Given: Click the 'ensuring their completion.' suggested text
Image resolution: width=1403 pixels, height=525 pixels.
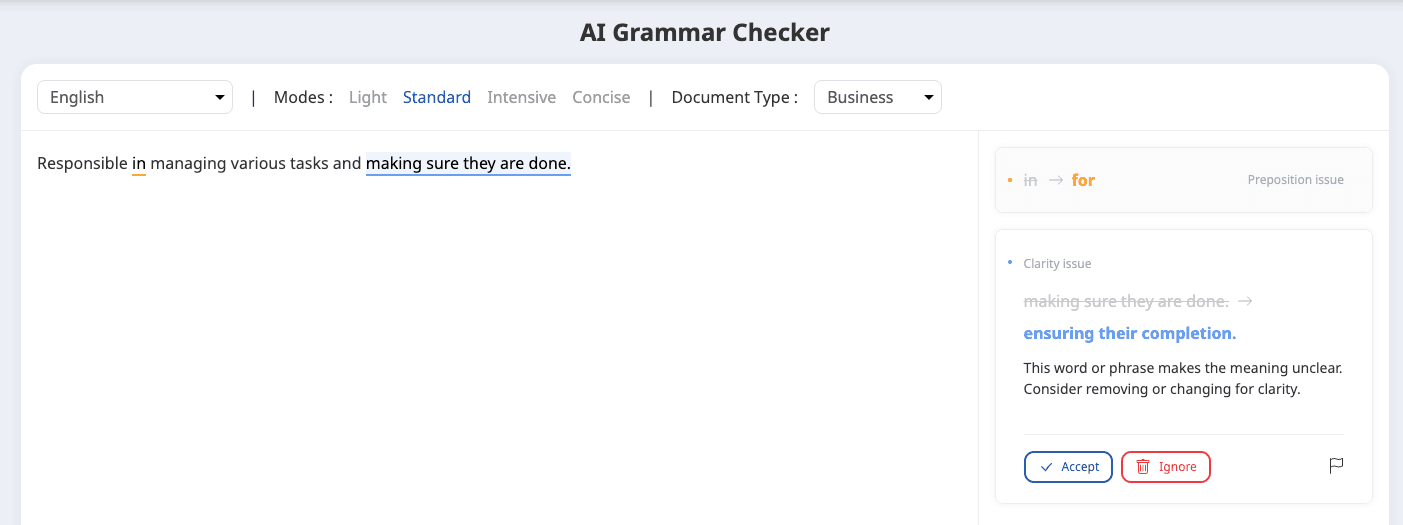Looking at the screenshot, I should pyautogui.click(x=1129, y=333).
